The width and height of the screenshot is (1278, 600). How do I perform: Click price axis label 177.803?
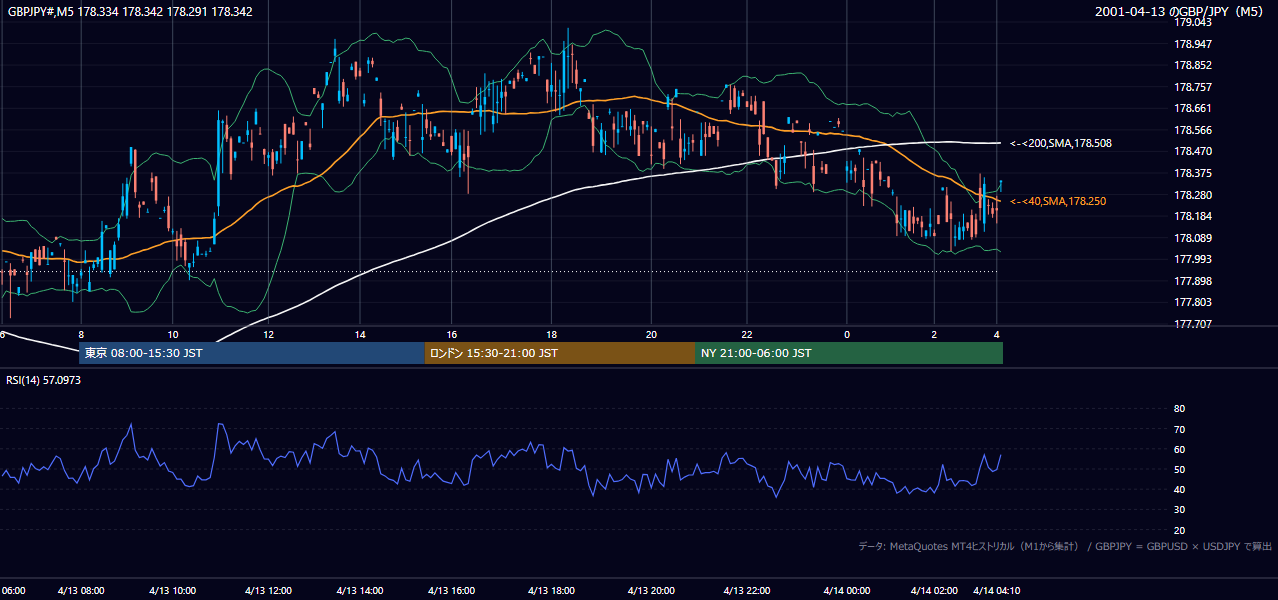pyautogui.click(x=1193, y=302)
